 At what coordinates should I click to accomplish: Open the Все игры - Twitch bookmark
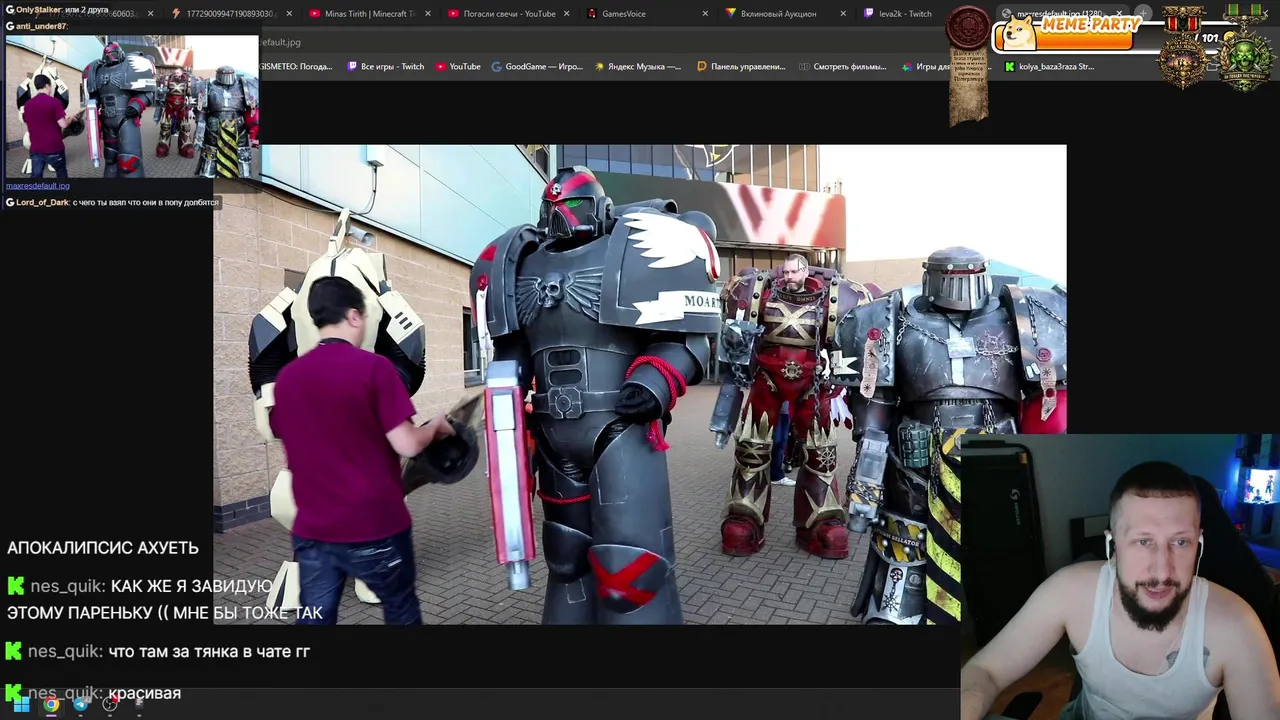386,67
